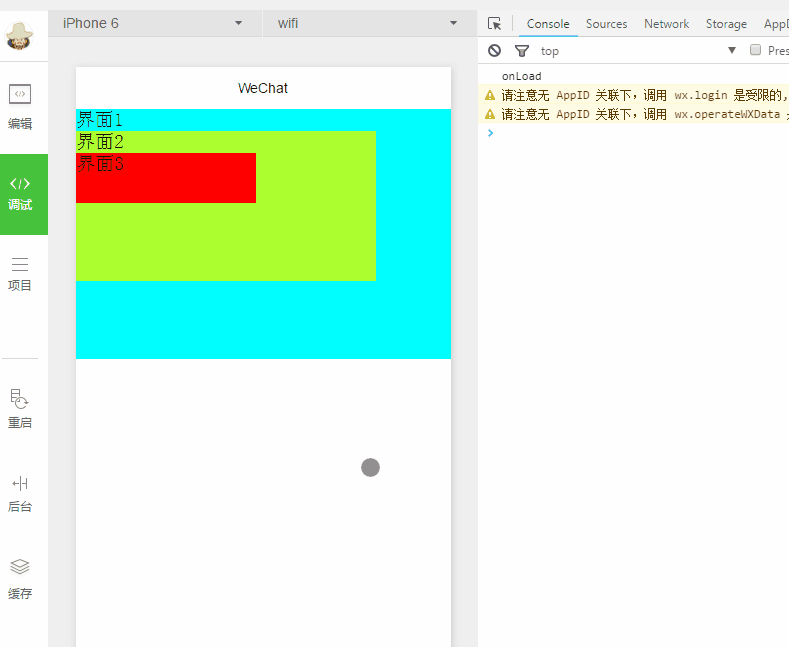Send app to 后台 background
789x647 pixels.
[20, 493]
